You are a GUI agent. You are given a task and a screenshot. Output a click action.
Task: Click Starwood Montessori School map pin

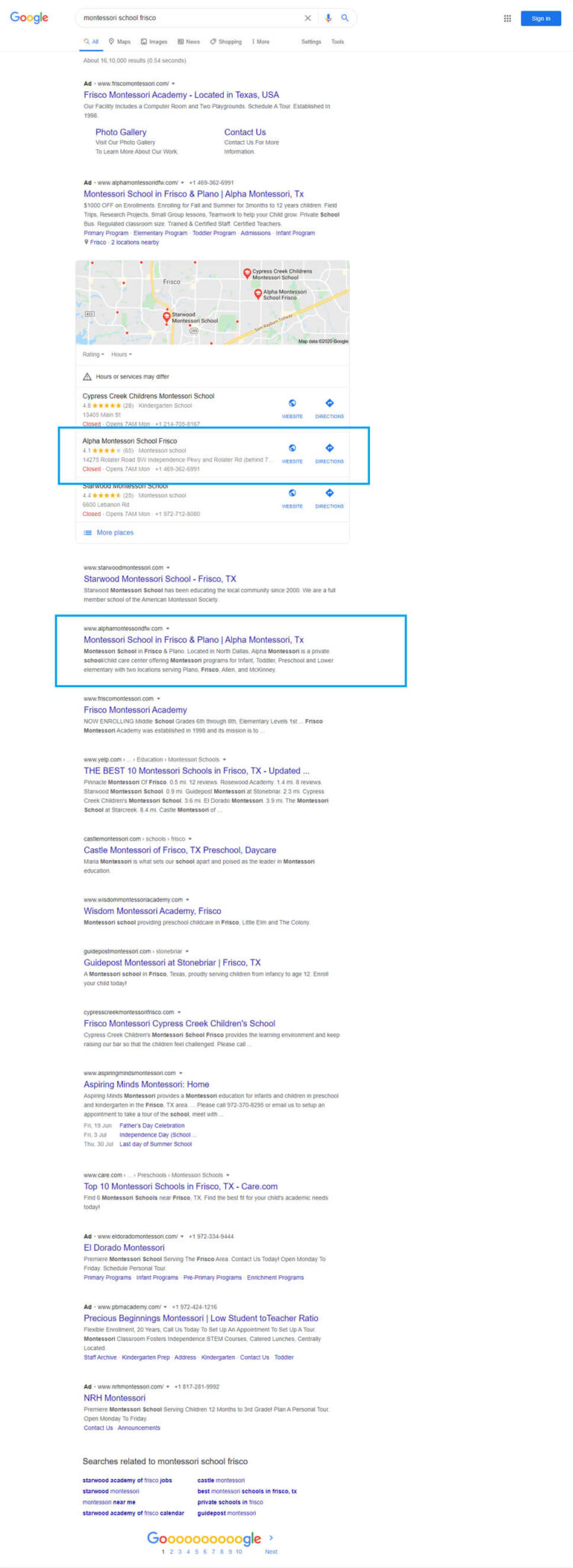pyautogui.click(x=166, y=317)
